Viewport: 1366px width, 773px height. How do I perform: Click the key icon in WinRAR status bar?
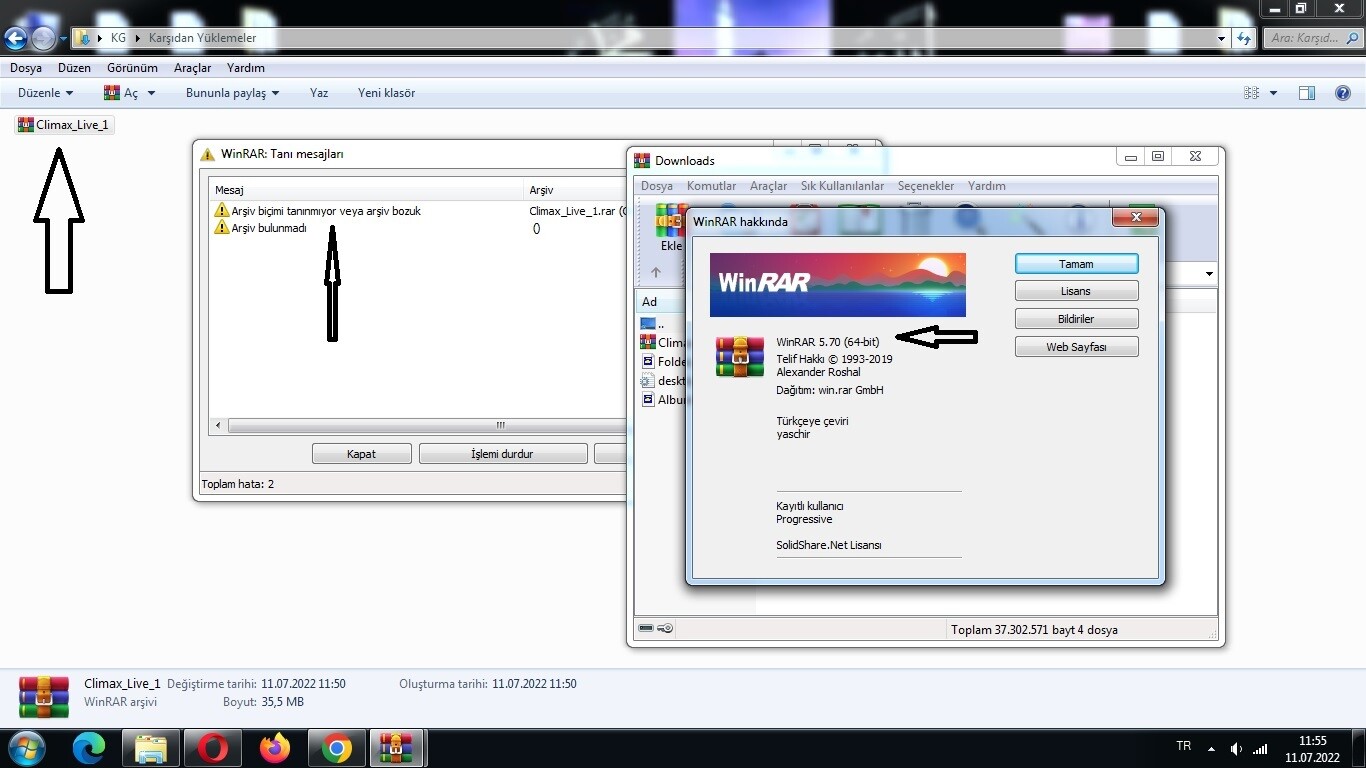point(666,629)
